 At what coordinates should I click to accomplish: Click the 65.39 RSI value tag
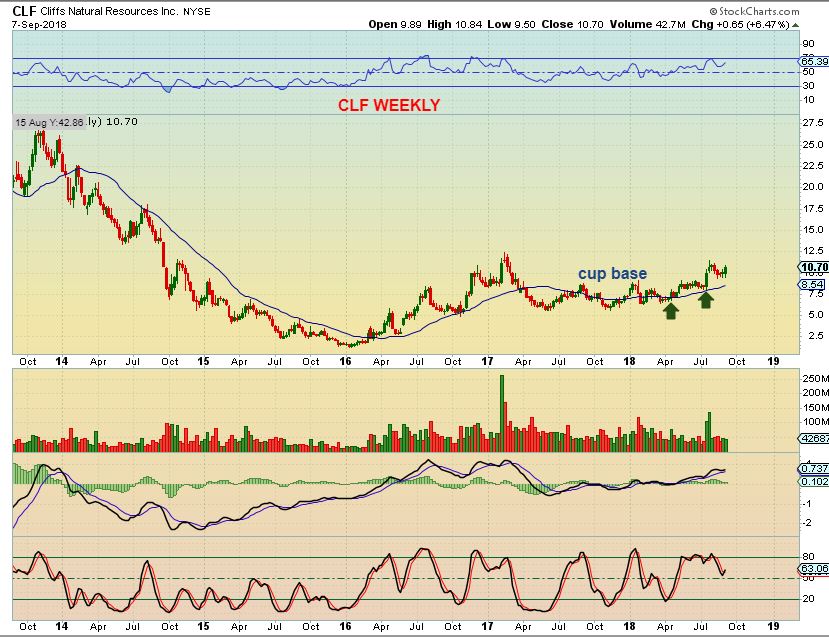coord(815,61)
